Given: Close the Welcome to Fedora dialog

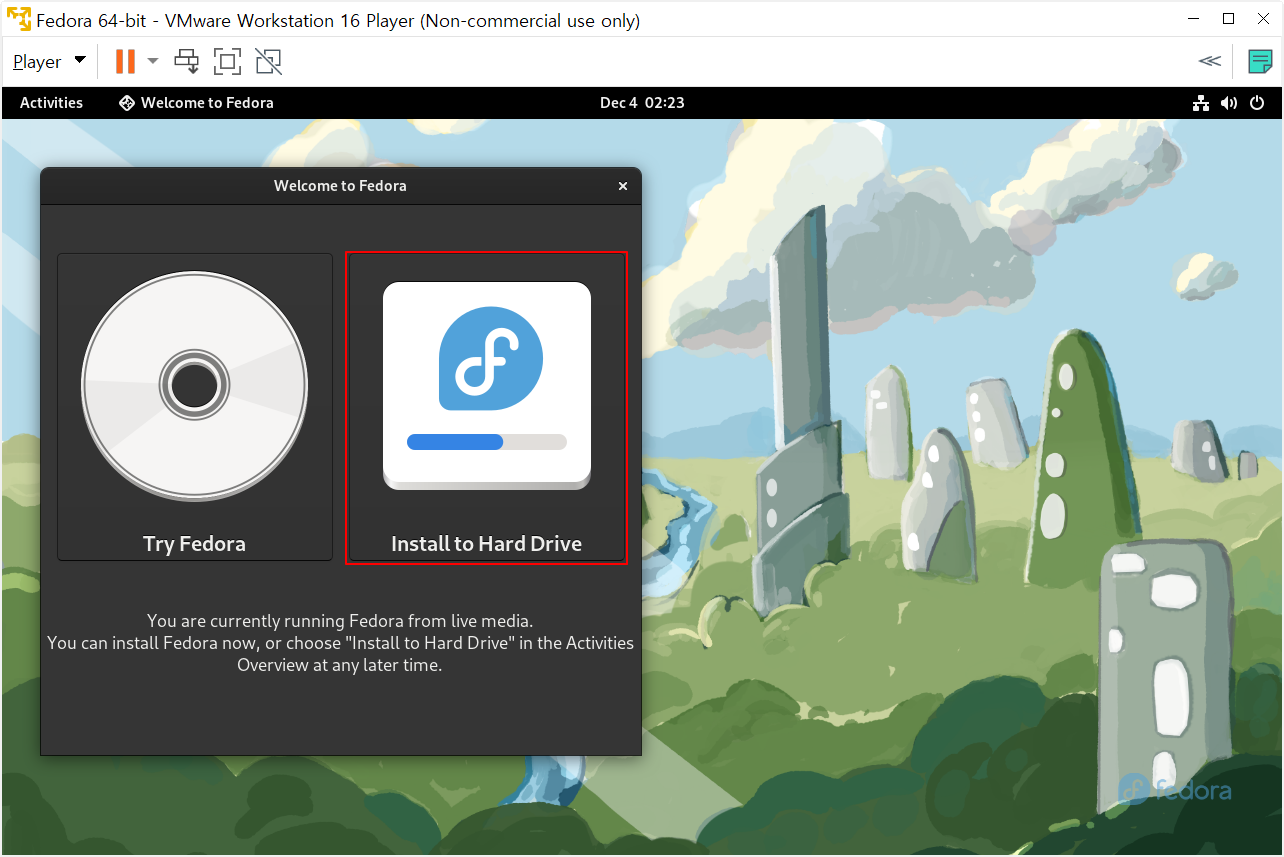Looking at the screenshot, I should click(623, 186).
